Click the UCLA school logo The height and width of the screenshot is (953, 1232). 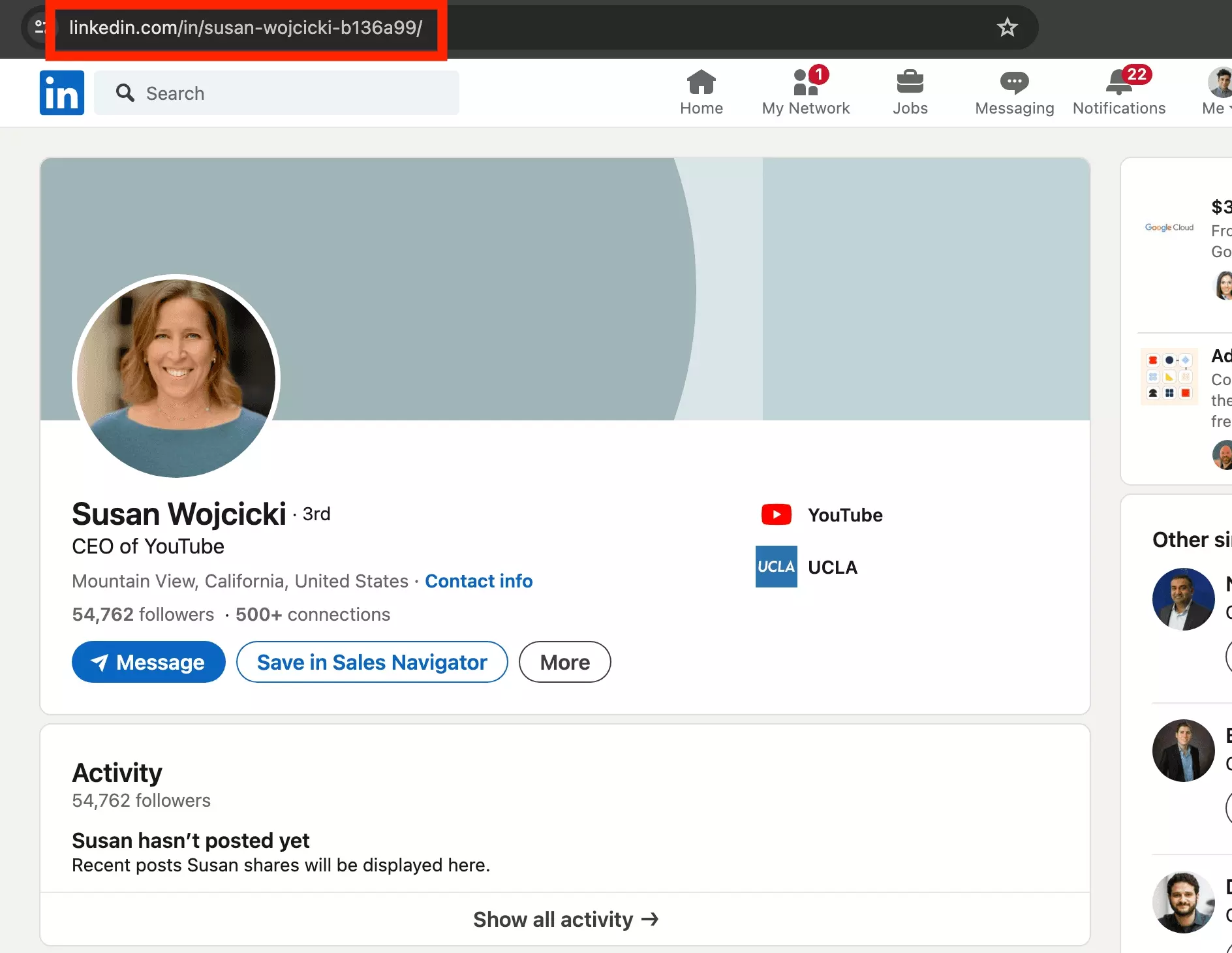click(x=776, y=567)
